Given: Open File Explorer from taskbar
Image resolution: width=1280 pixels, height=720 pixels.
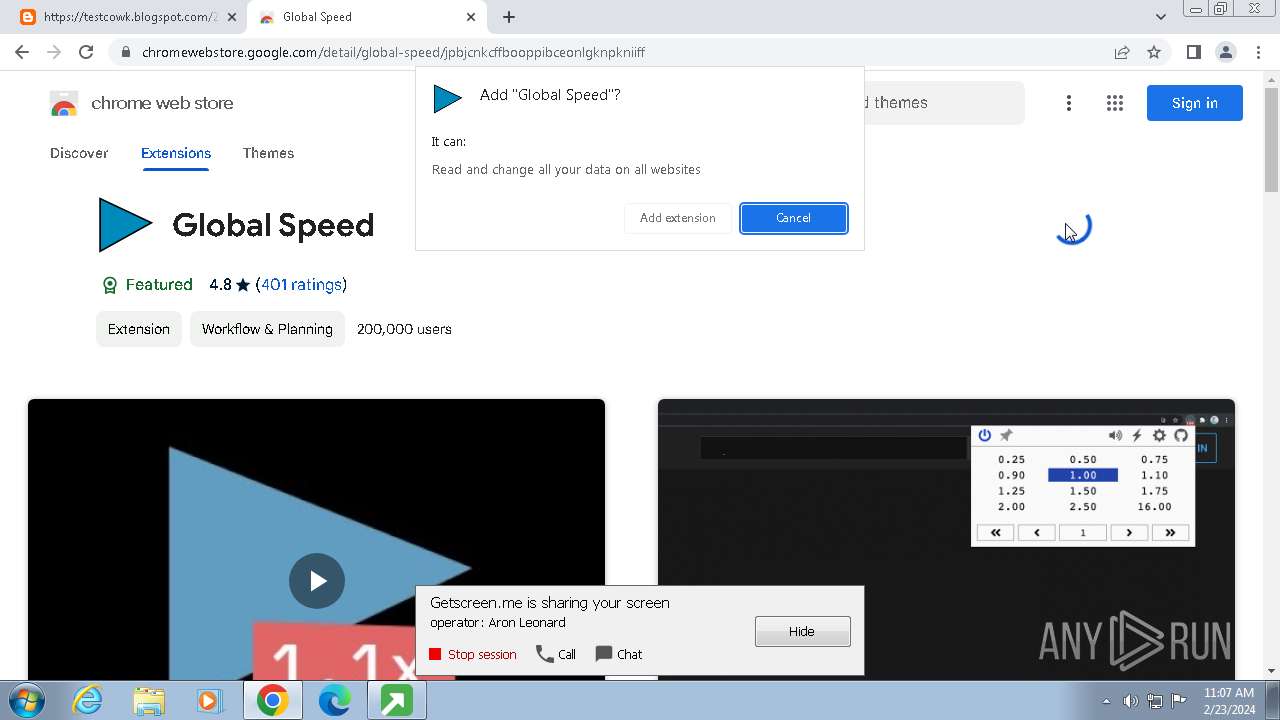Looking at the screenshot, I should coord(149,701).
